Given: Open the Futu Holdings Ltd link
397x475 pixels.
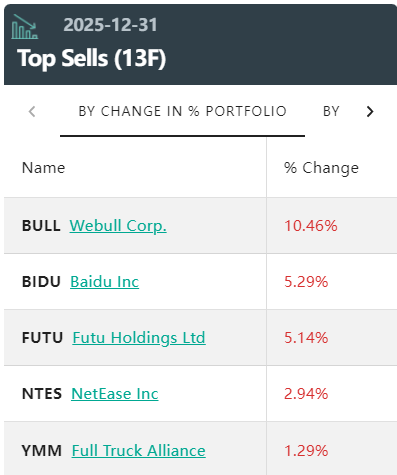Looking at the screenshot, I should [x=139, y=338].
